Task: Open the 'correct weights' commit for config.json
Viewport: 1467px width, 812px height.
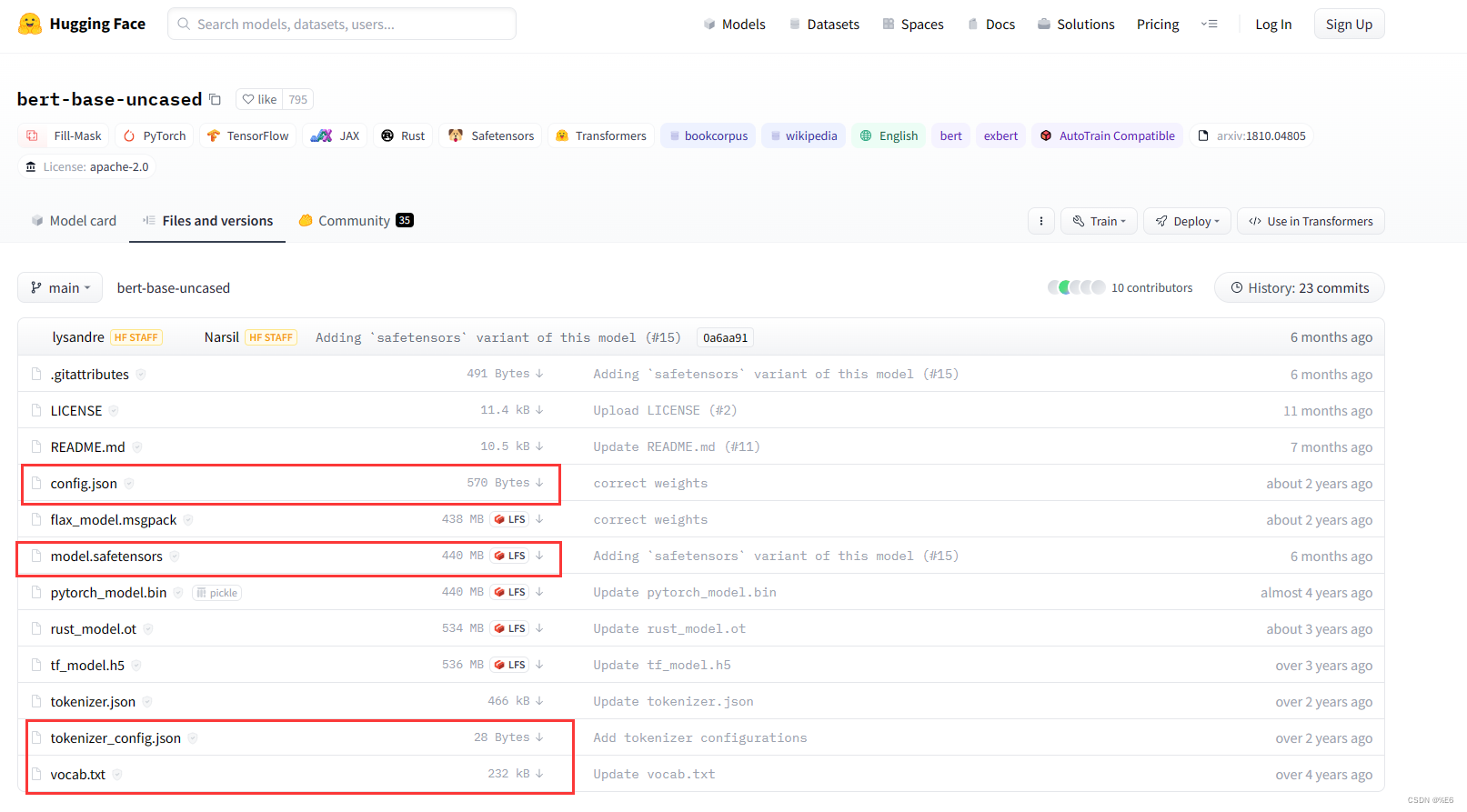Action: click(x=650, y=483)
